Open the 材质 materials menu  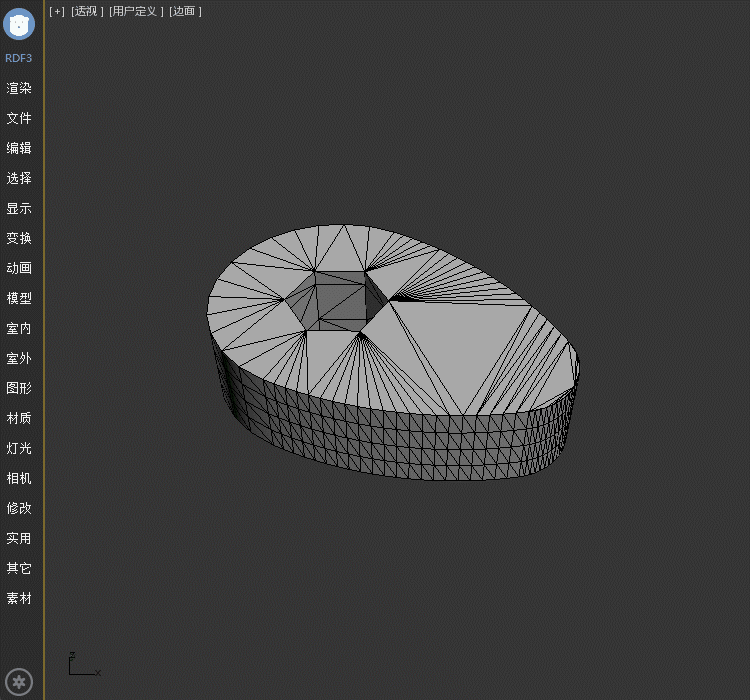pos(19,418)
